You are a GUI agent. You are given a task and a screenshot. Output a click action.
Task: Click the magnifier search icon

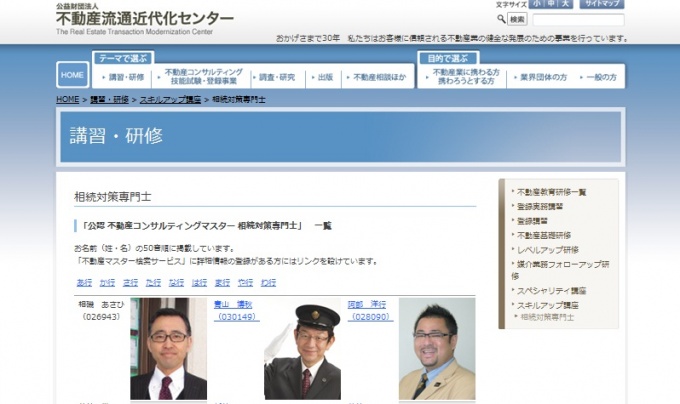[x=501, y=19]
